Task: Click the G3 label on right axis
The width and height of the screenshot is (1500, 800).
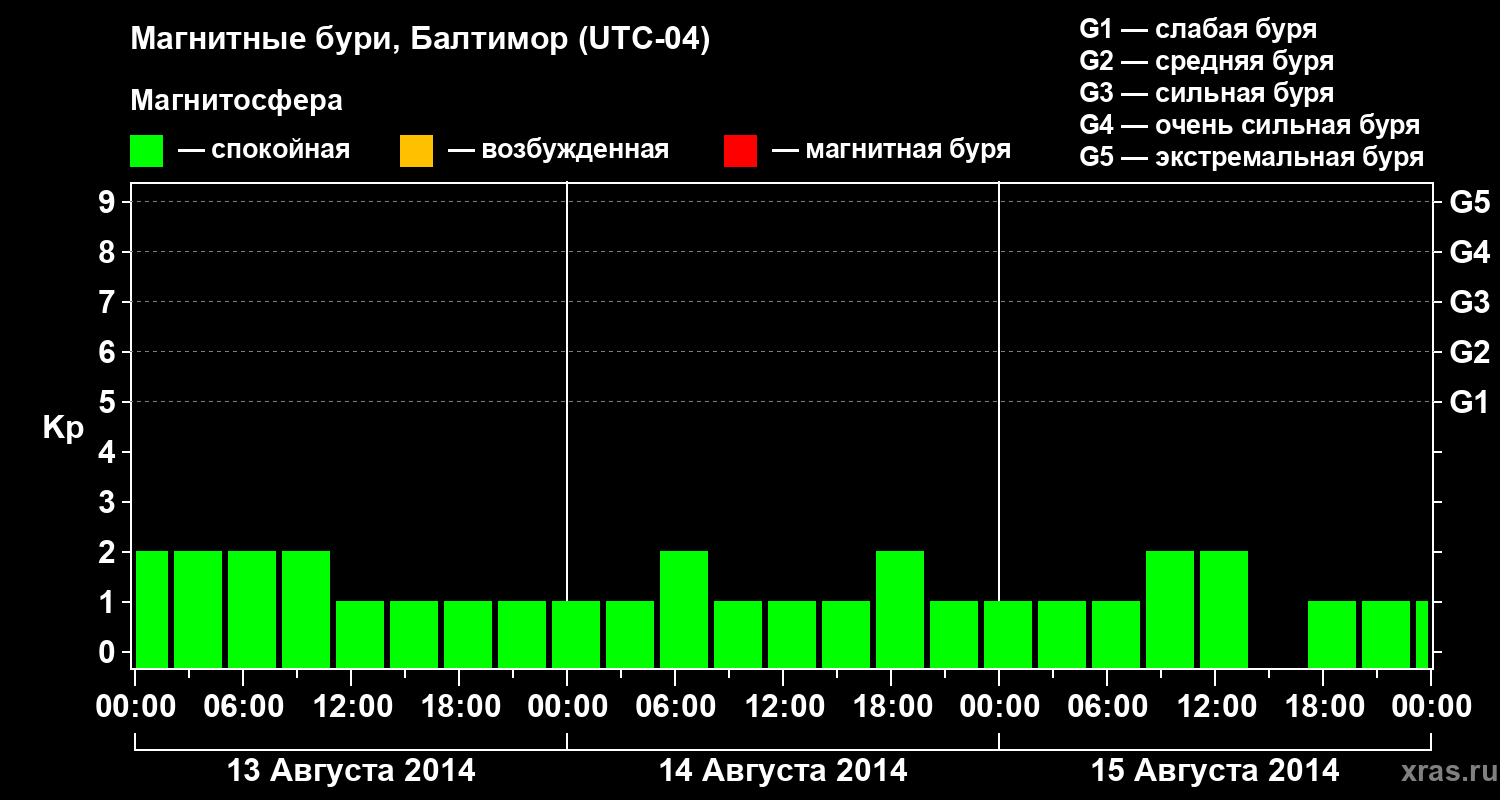Action: (x=1470, y=302)
